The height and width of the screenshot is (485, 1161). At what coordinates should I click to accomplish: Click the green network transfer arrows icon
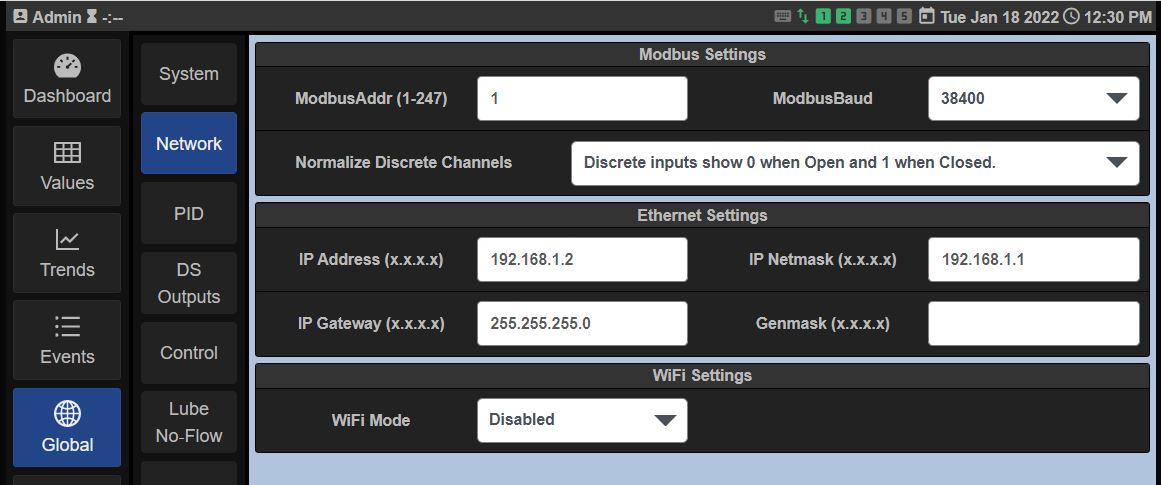(x=803, y=17)
